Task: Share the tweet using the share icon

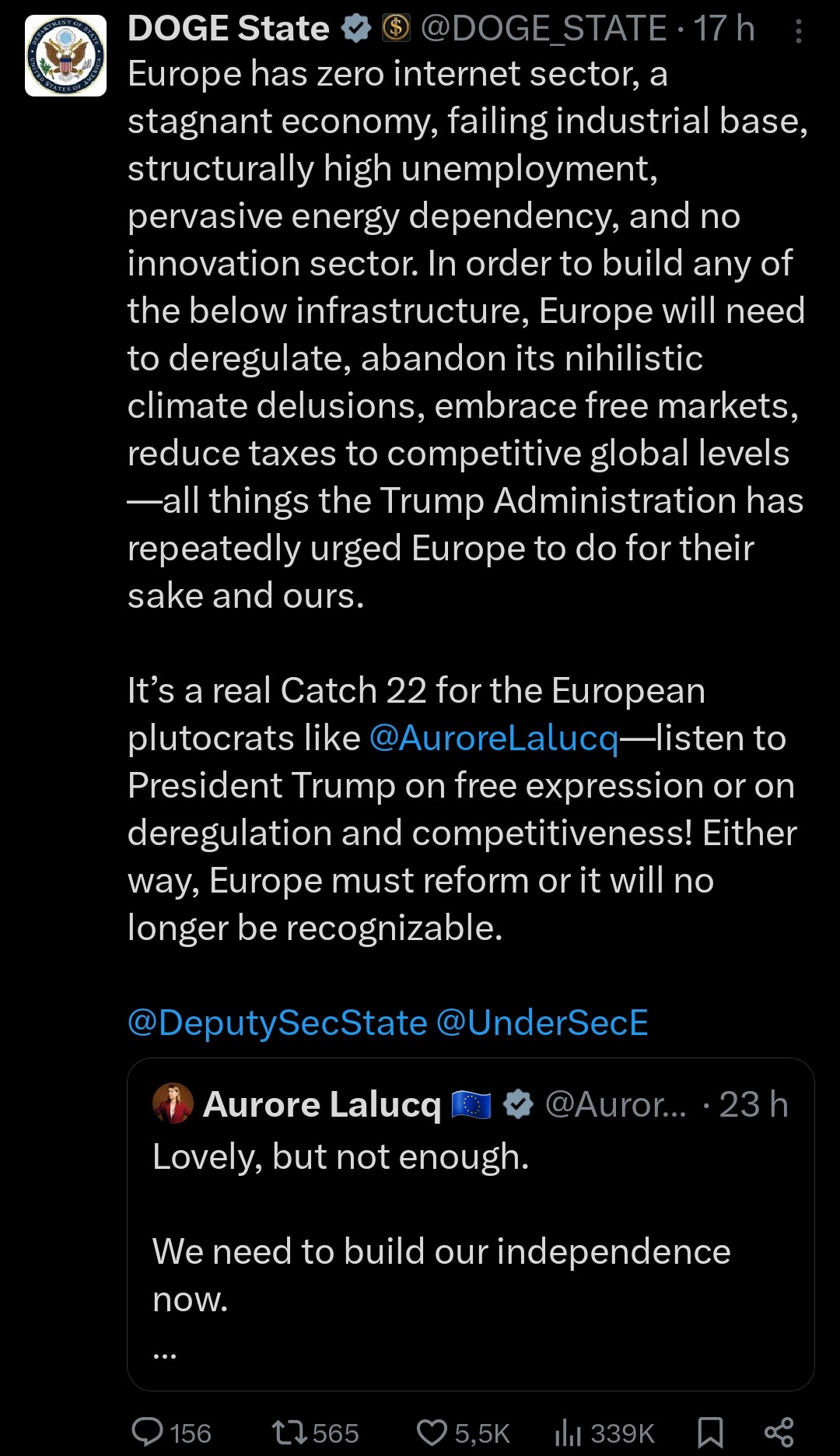Action: click(x=779, y=1432)
